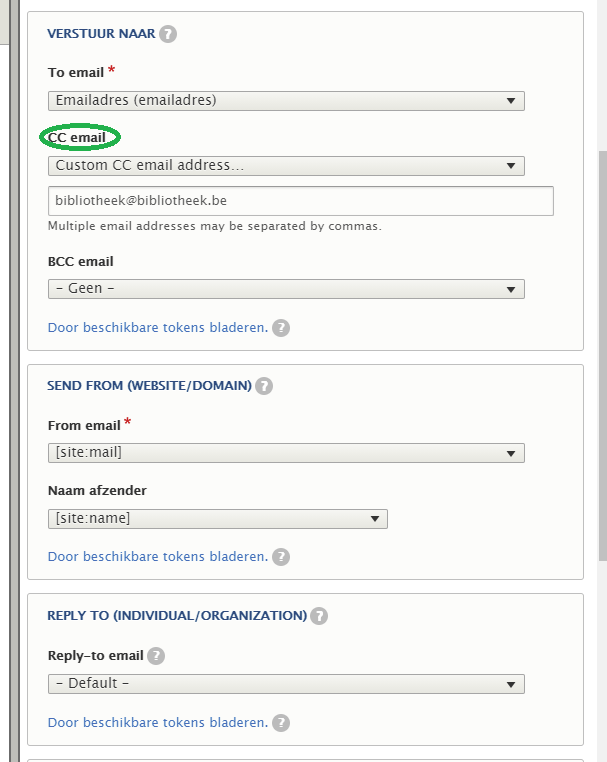
Task: Click help icon beside Reply-to email label
Action: tap(156, 656)
